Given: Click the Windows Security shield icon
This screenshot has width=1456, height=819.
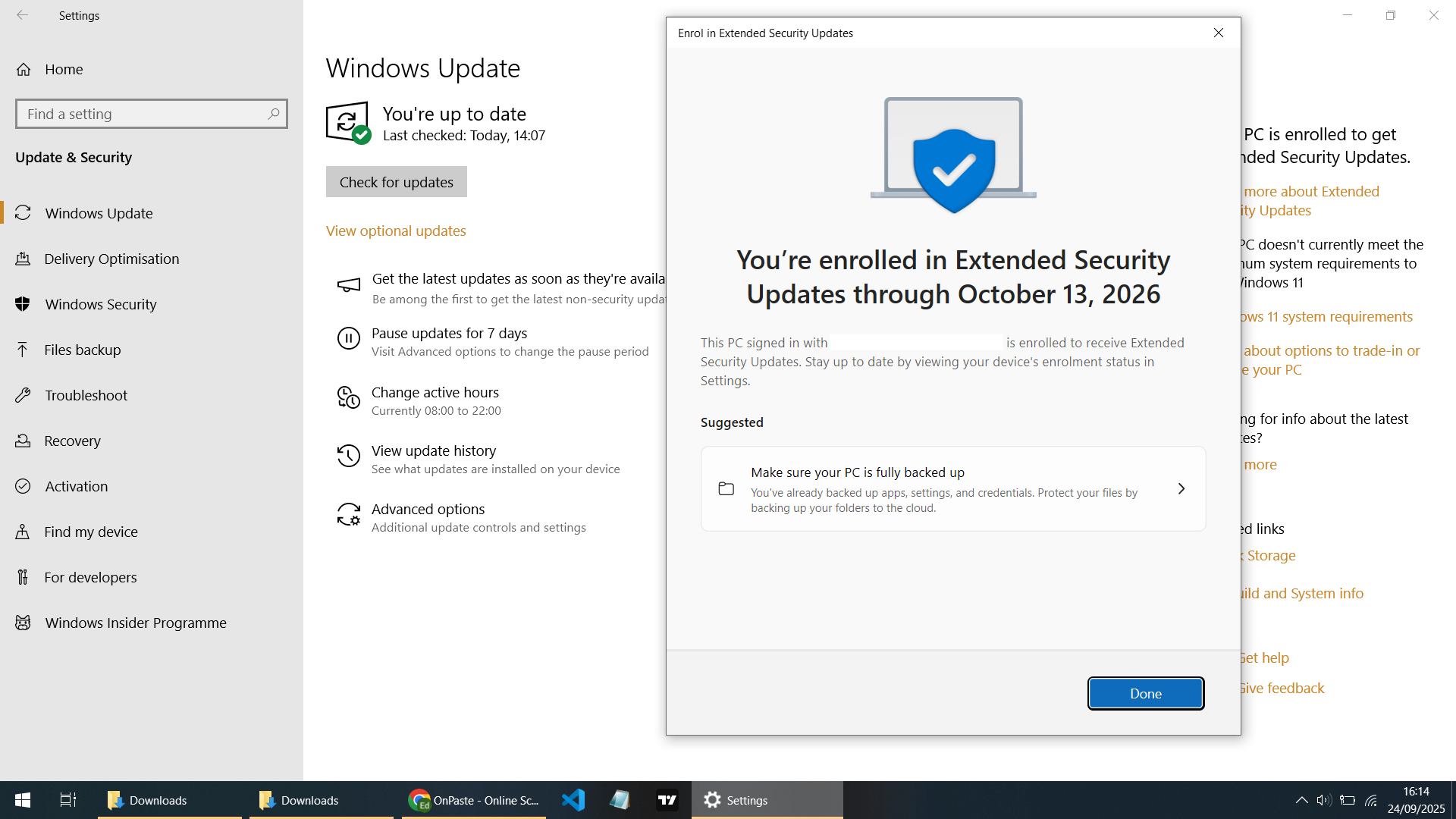Looking at the screenshot, I should point(23,304).
